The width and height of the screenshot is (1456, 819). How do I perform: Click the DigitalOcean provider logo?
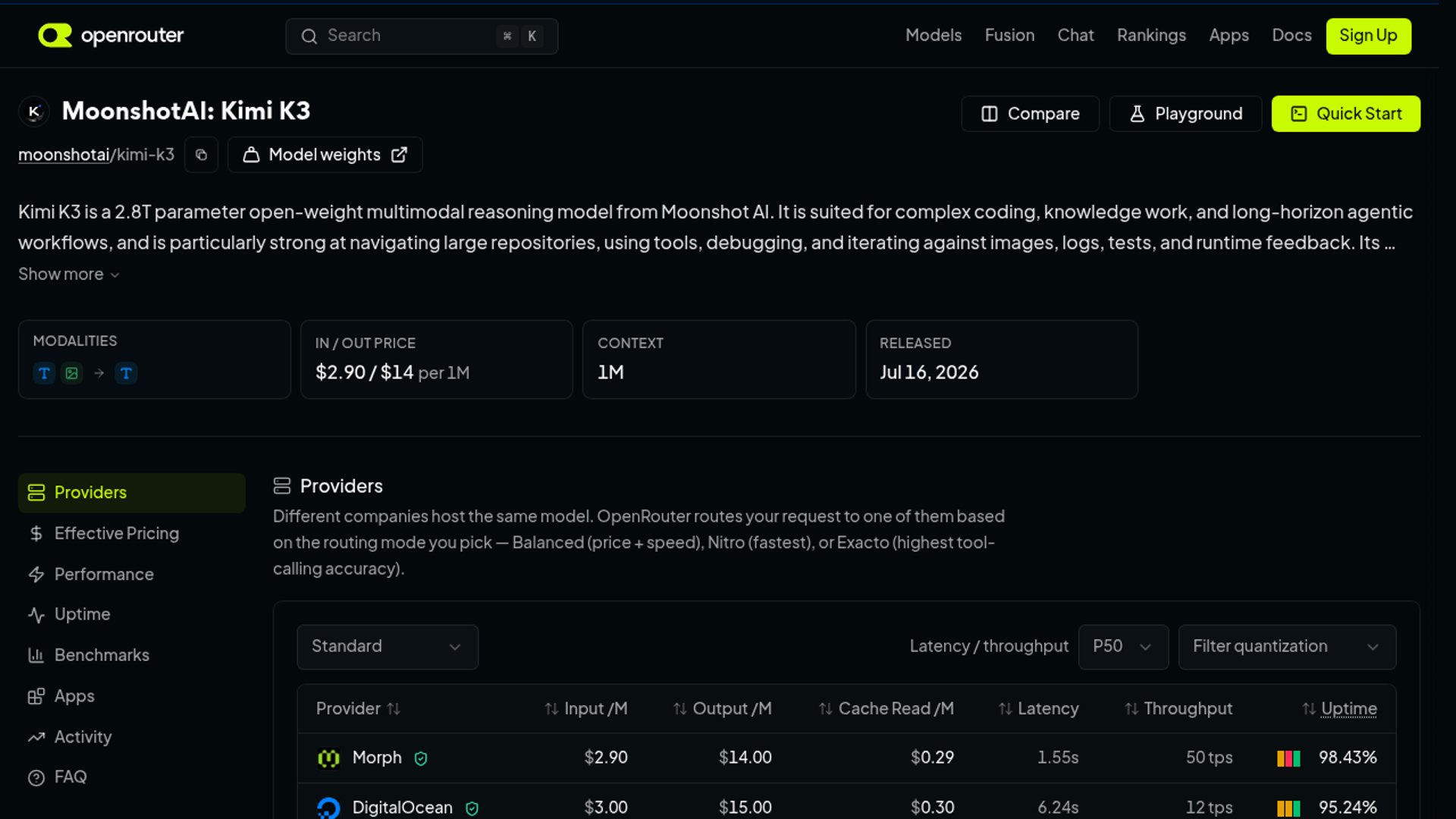328,808
